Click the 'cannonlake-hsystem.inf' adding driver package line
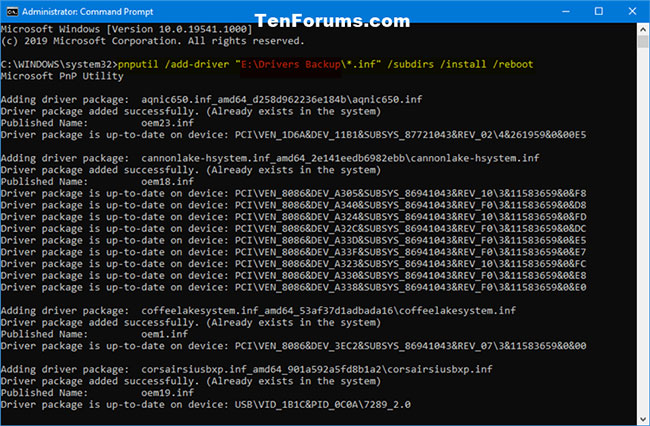Image resolution: width=650 pixels, height=426 pixels. [270, 158]
